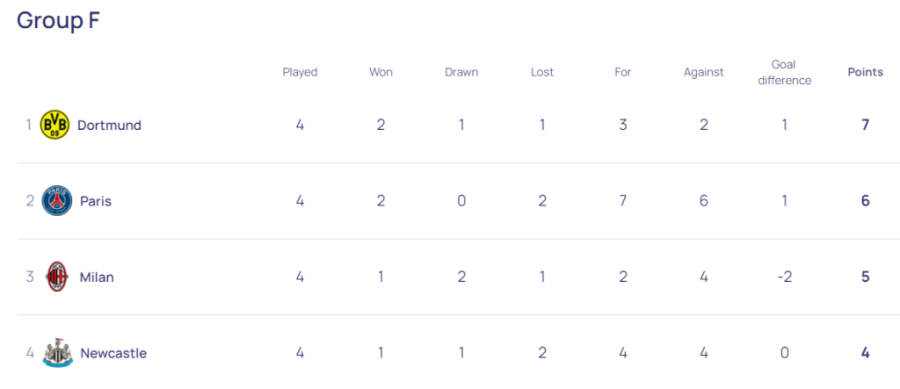Click the Lost column header
The image size is (900, 389).
542,72
